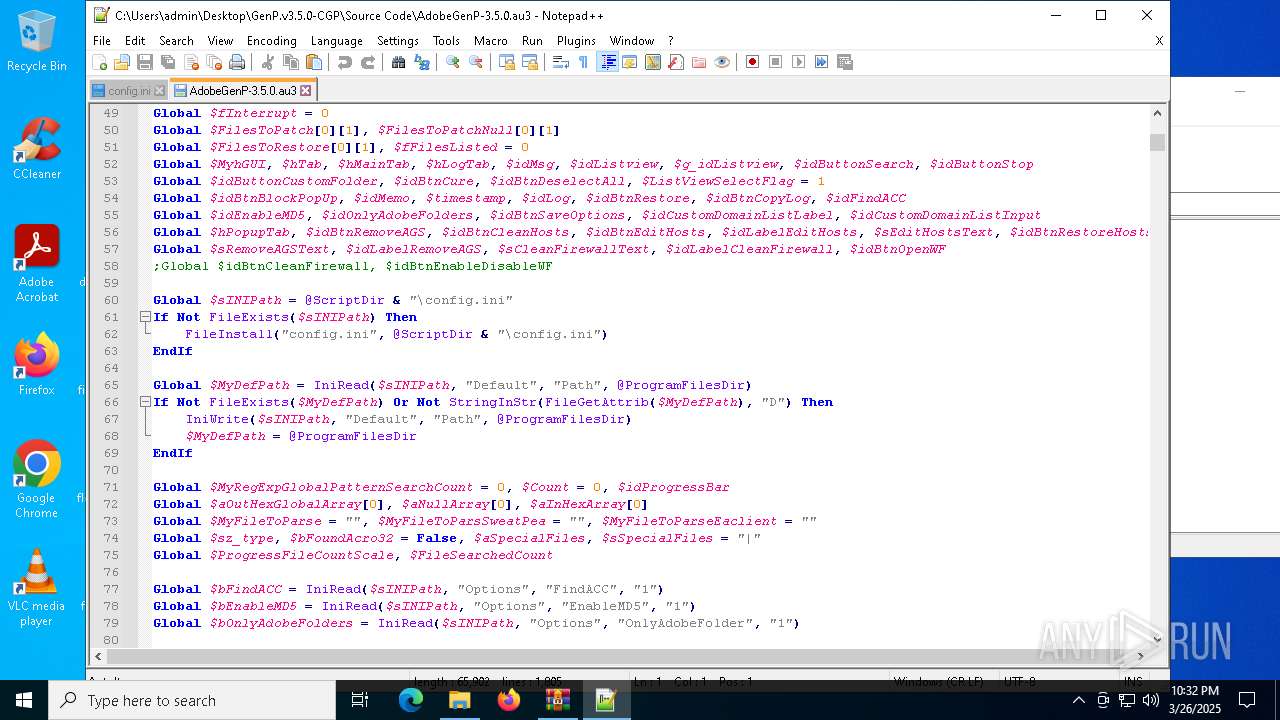This screenshot has width=1280, height=720.
Task: Paste from clipboard using Paste icon
Action: pyautogui.click(x=314, y=62)
